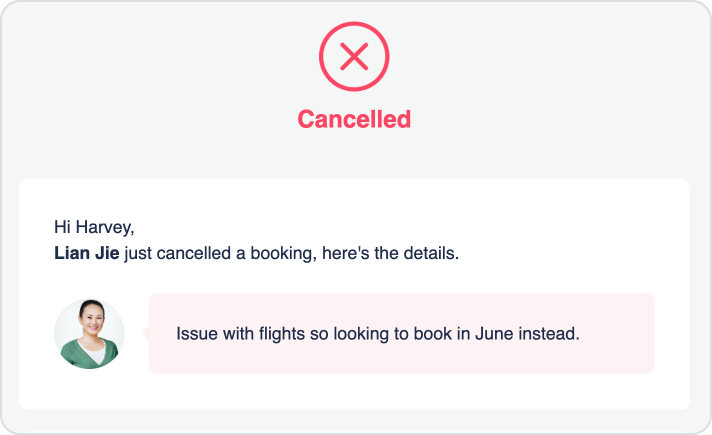Click the small pointer tail of the bubble
This screenshot has height=435, width=712.
pyautogui.click(x=145, y=333)
